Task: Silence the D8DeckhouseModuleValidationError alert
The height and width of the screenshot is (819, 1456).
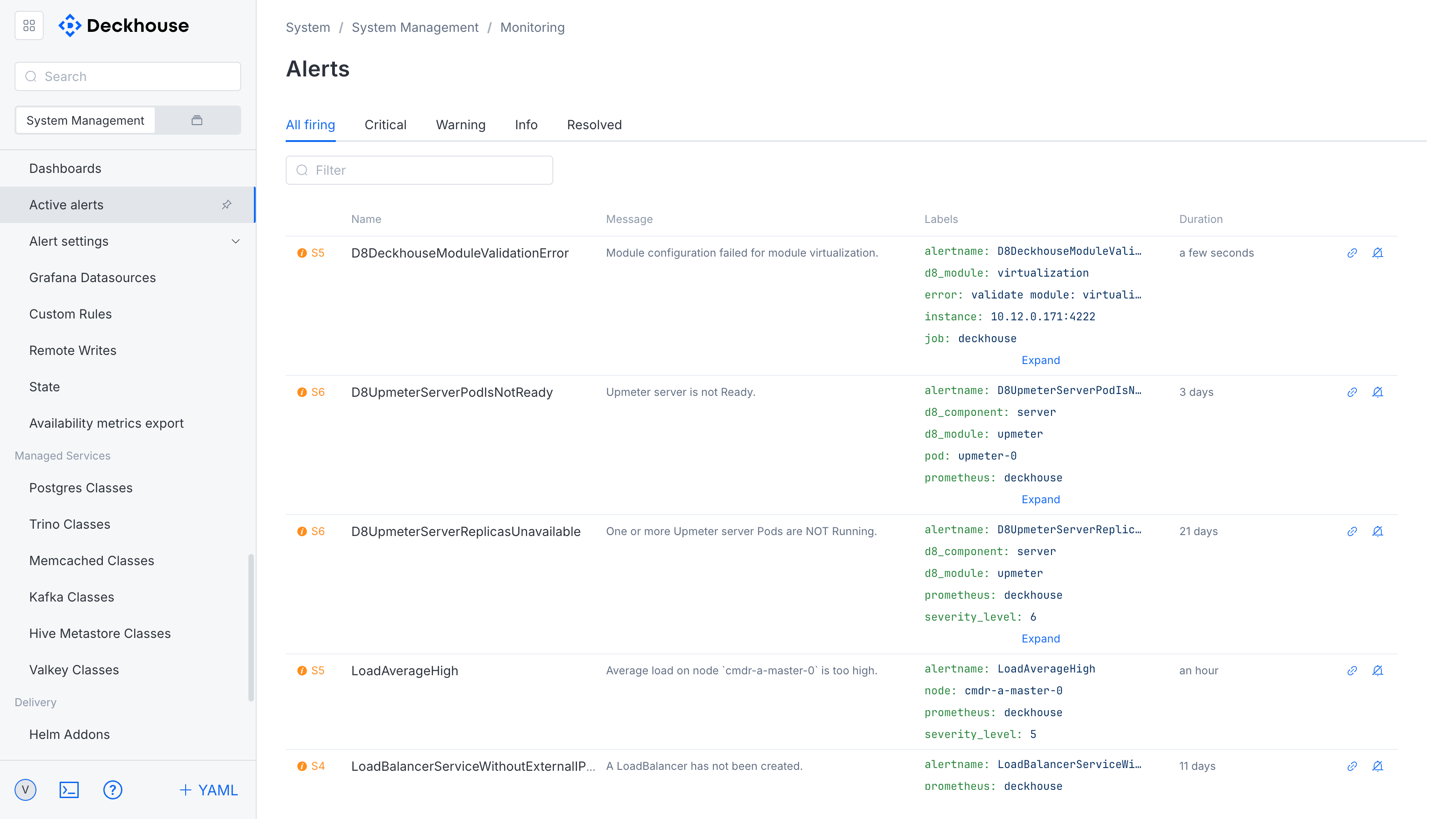Action: tap(1377, 253)
